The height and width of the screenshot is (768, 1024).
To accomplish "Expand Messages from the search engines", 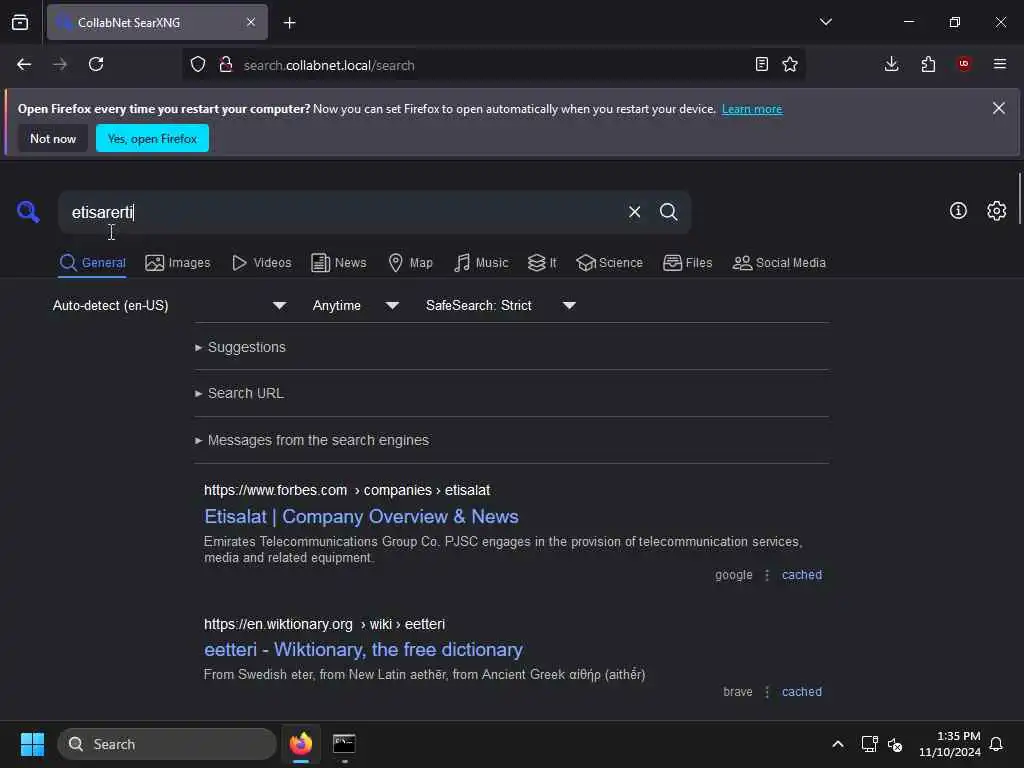I will point(312,440).
